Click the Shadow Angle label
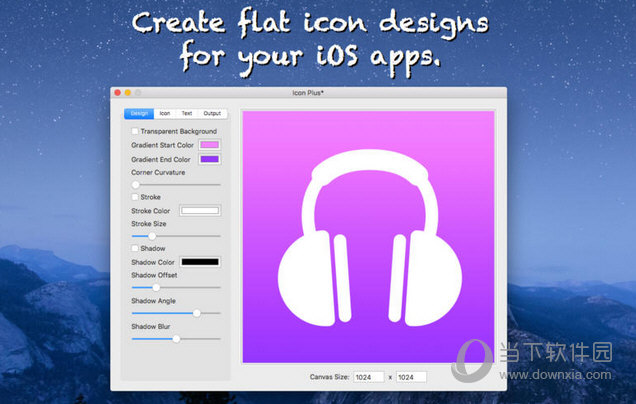 coord(153,301)
